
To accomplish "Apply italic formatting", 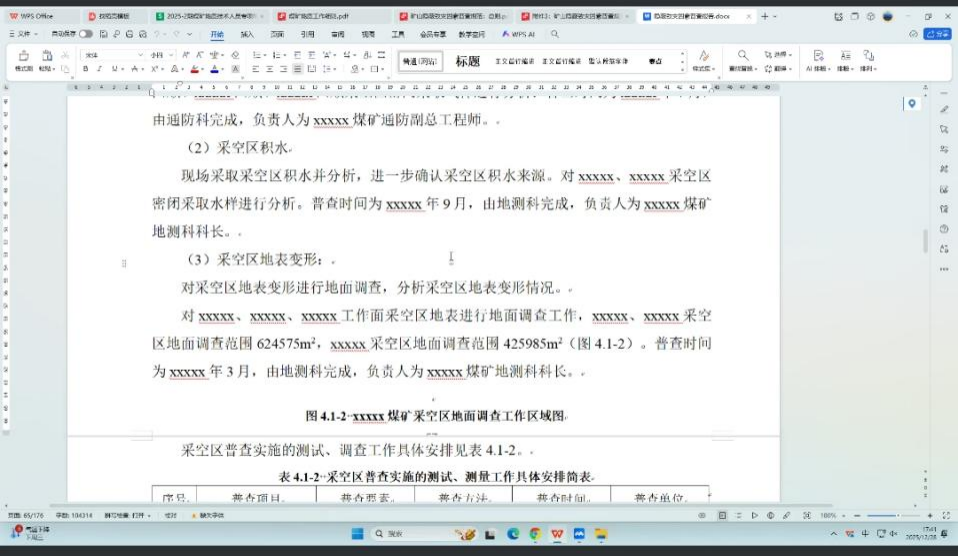I will pos(99,69).
